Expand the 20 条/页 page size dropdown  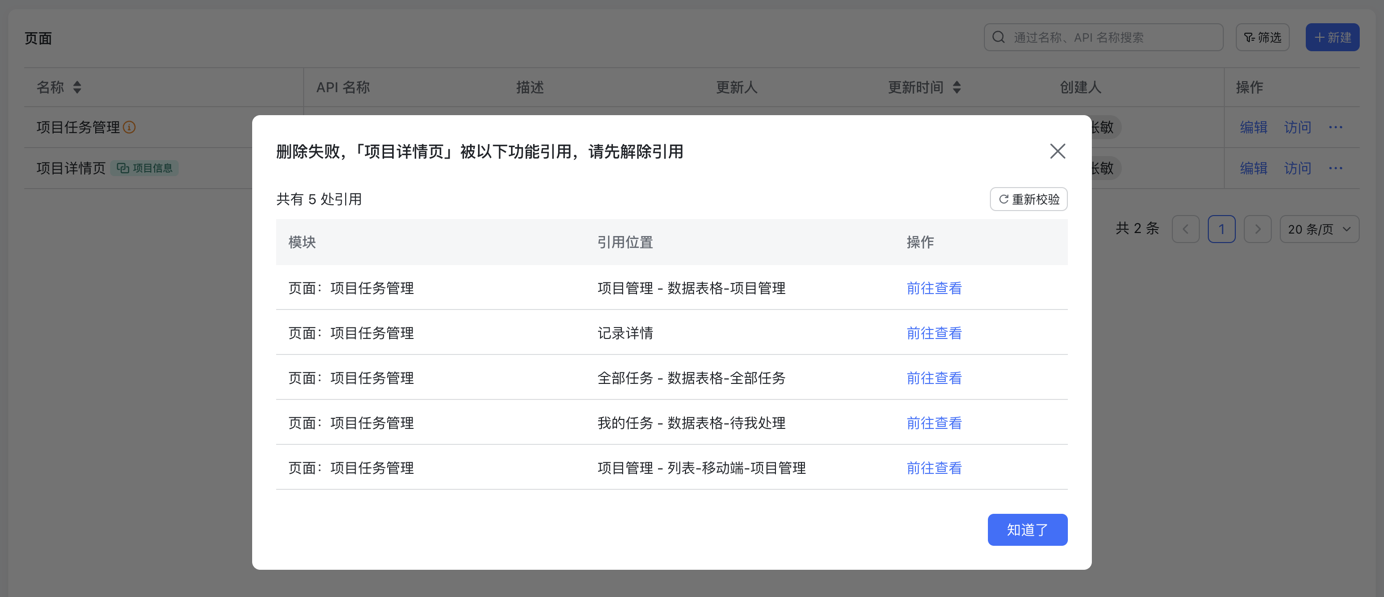click(x=1320, y=229)
